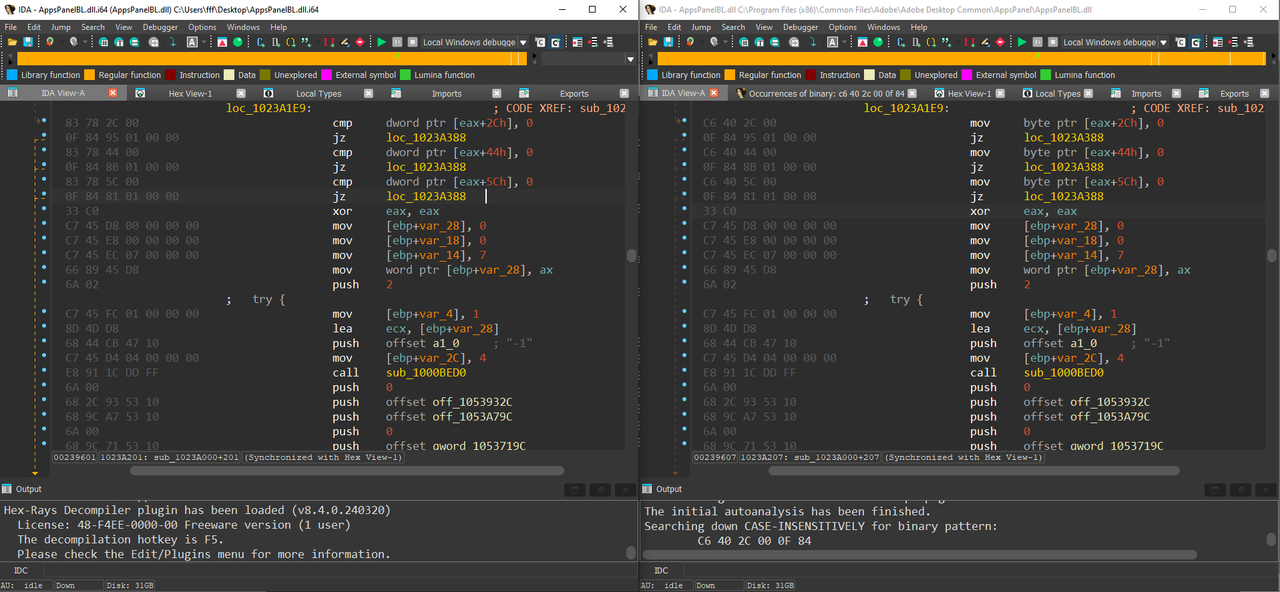Click the green circle icon in the left window toolbar

point(237,42)
